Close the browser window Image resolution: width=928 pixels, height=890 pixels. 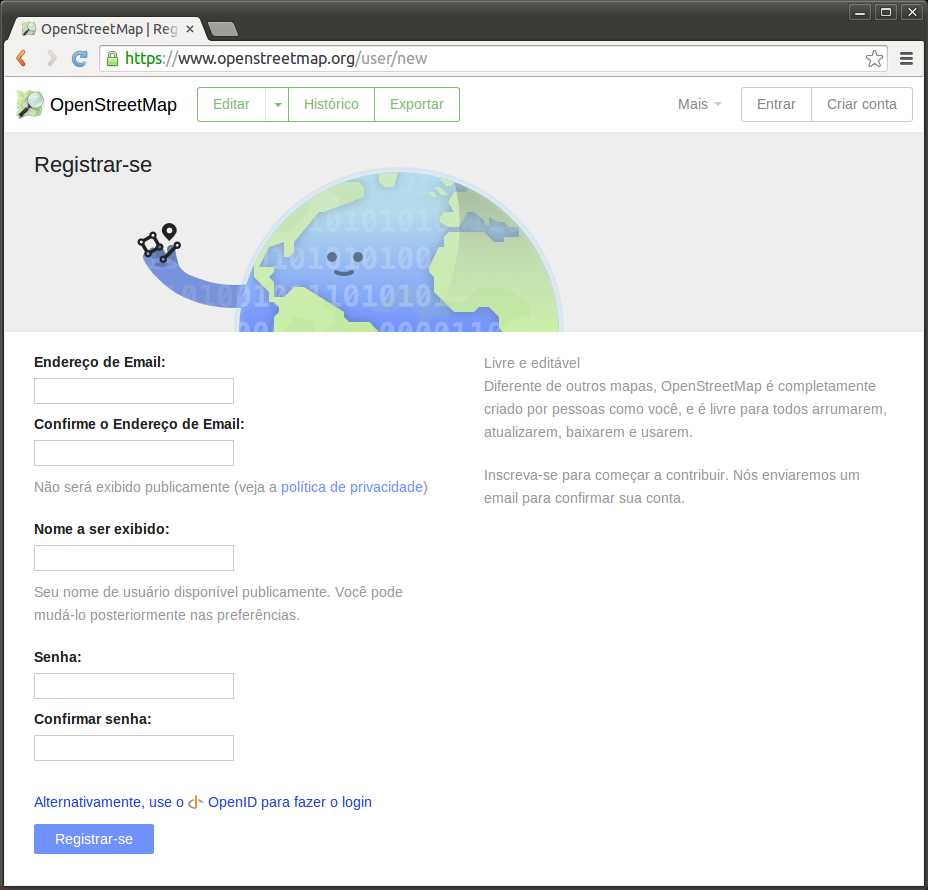(x=912, y=12)
